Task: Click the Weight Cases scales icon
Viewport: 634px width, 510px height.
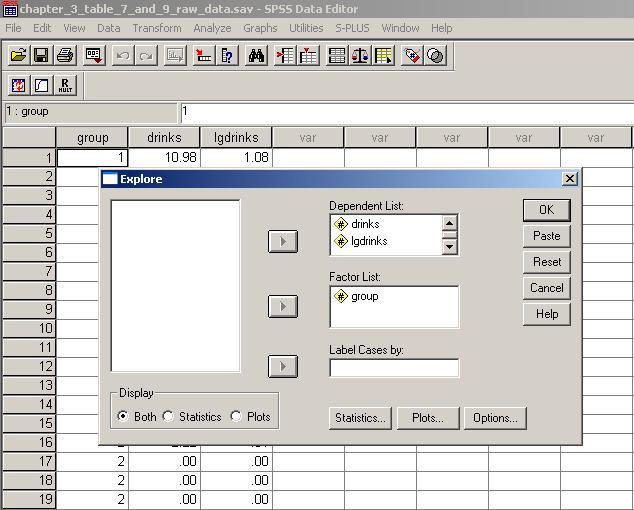Action: (360, 55)
